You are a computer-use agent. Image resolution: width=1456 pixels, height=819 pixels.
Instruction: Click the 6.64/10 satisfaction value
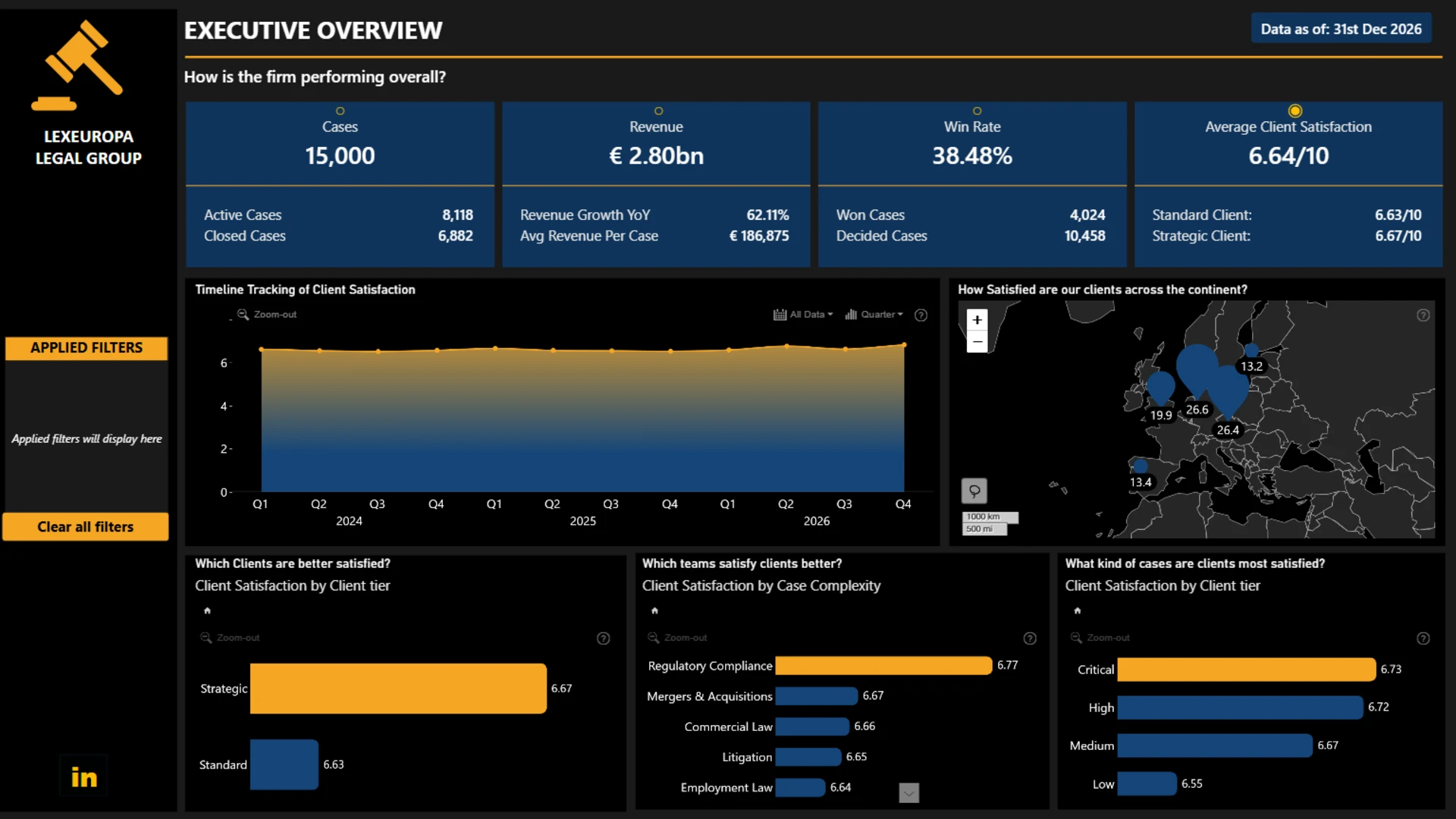click(1288, 155)
